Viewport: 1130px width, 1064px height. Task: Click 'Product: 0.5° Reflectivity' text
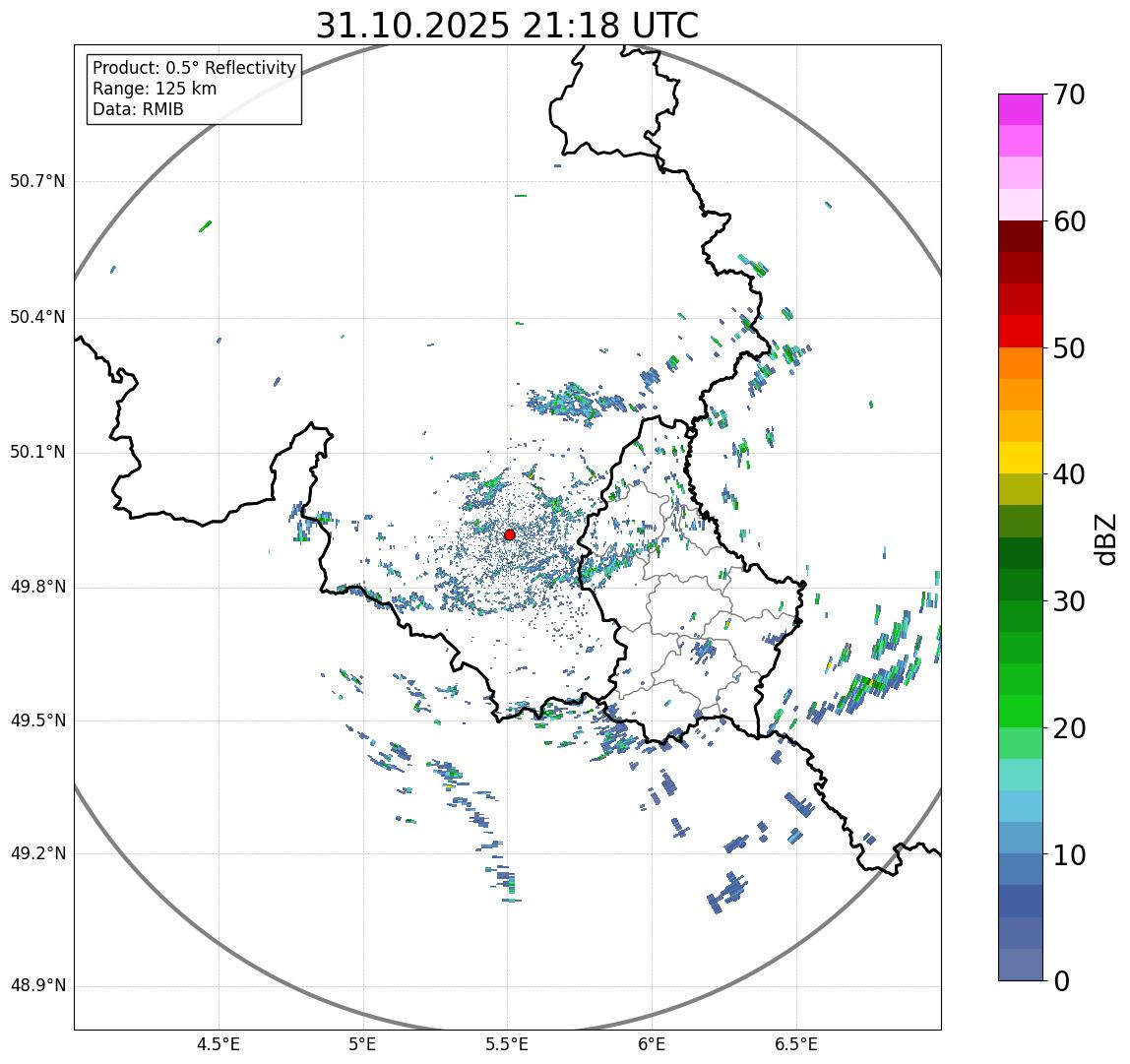click(x=195, y=68)
